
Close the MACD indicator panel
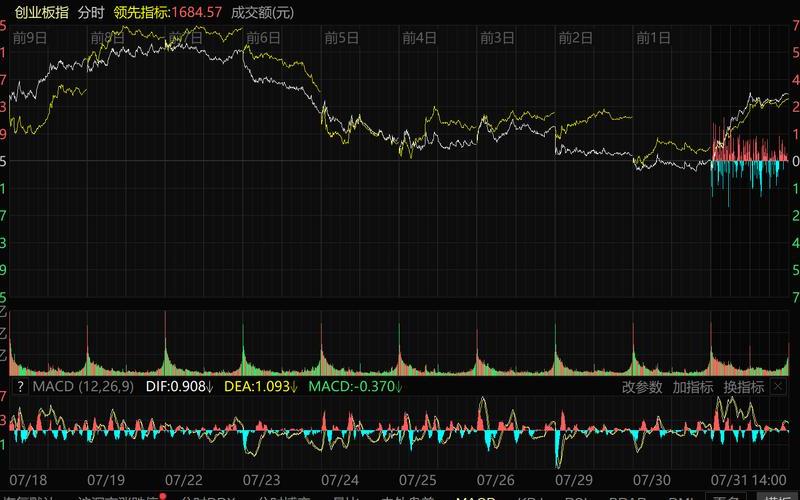click(777, 387)
